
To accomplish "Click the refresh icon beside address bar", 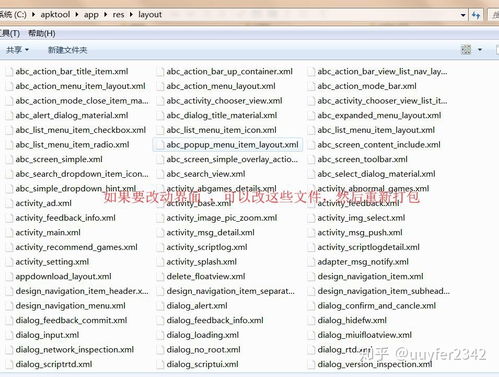I will point(476,15).
